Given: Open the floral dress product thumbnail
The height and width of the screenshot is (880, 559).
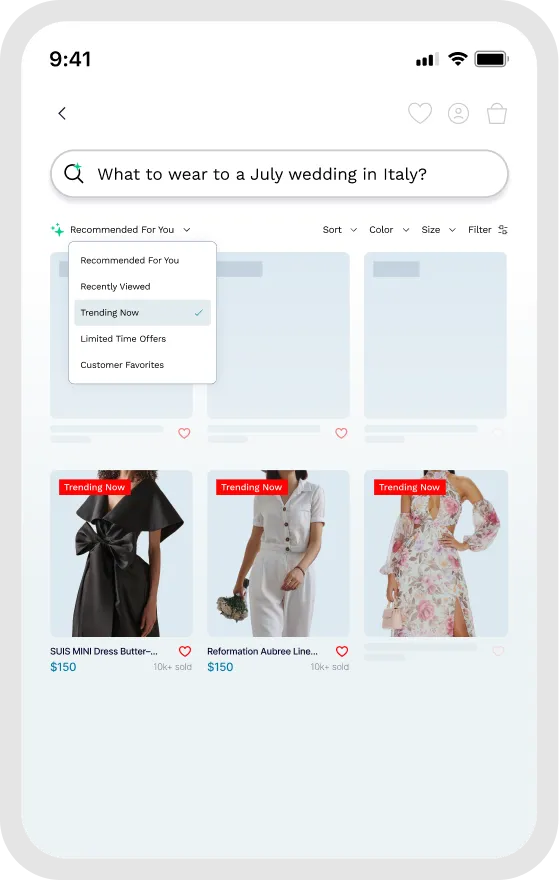Looking at the screenshot, I should coord(436,553).
